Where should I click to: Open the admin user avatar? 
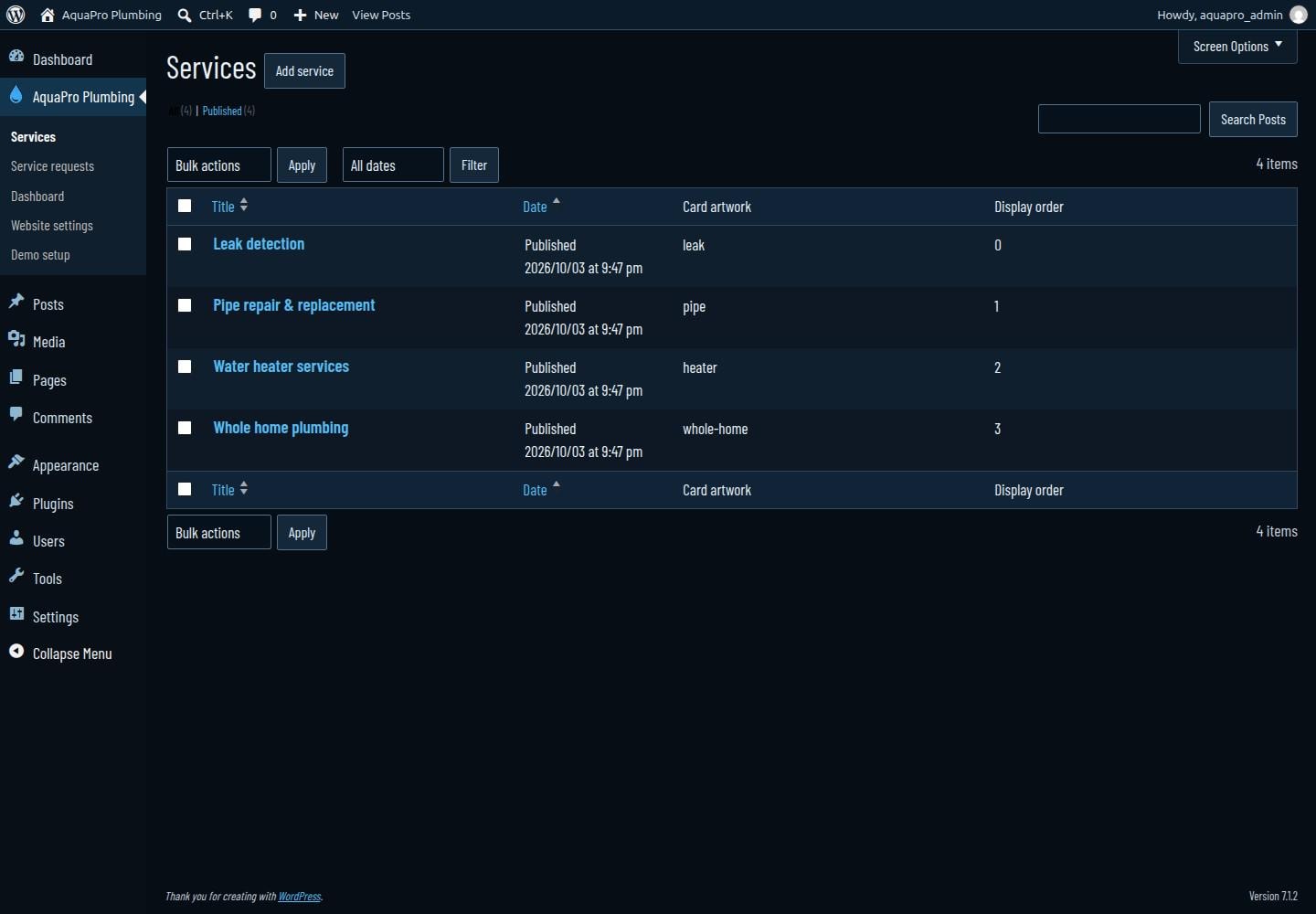click(1298, 15)
